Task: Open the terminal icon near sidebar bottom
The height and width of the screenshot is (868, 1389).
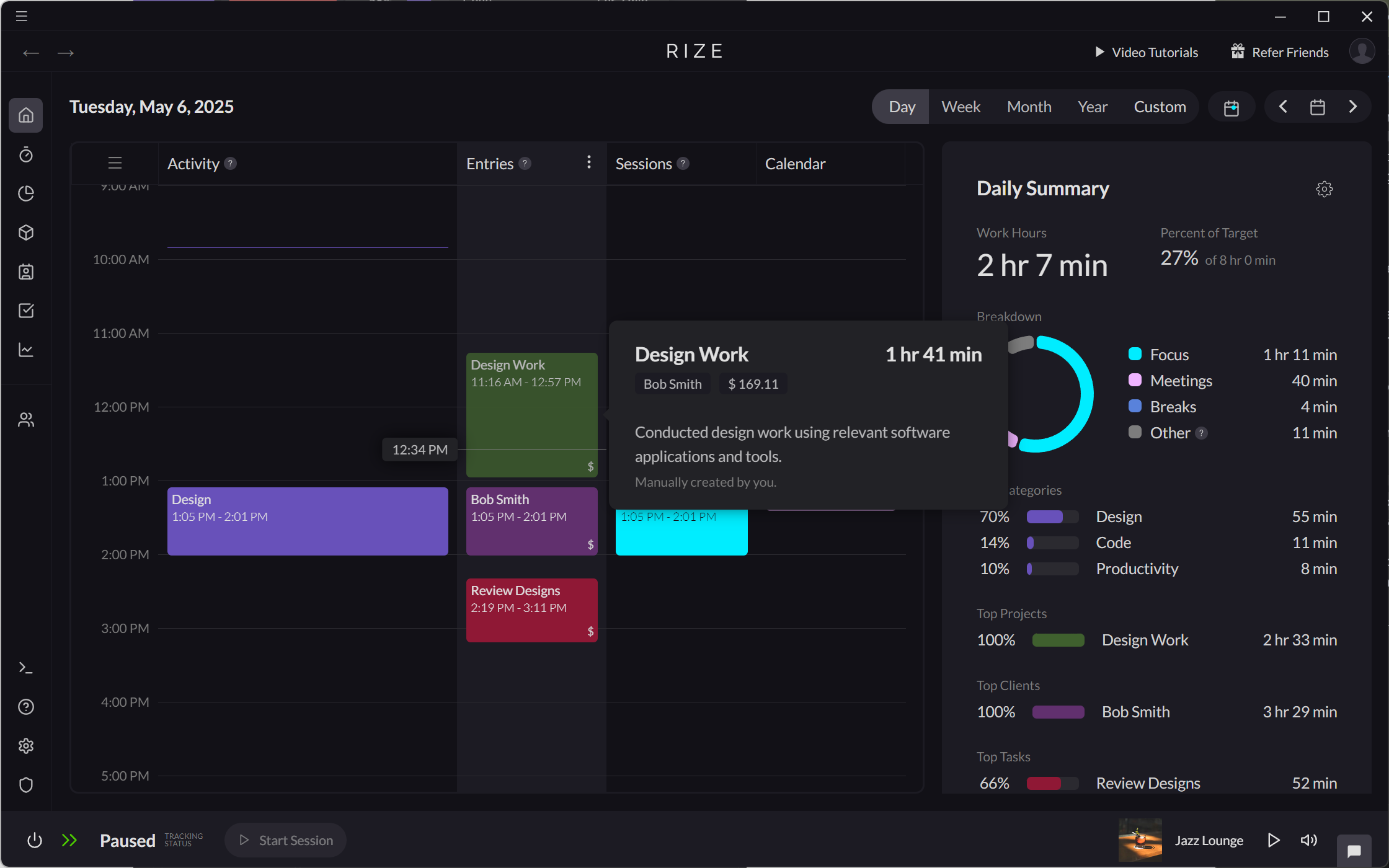Action: tap(25, 667)
